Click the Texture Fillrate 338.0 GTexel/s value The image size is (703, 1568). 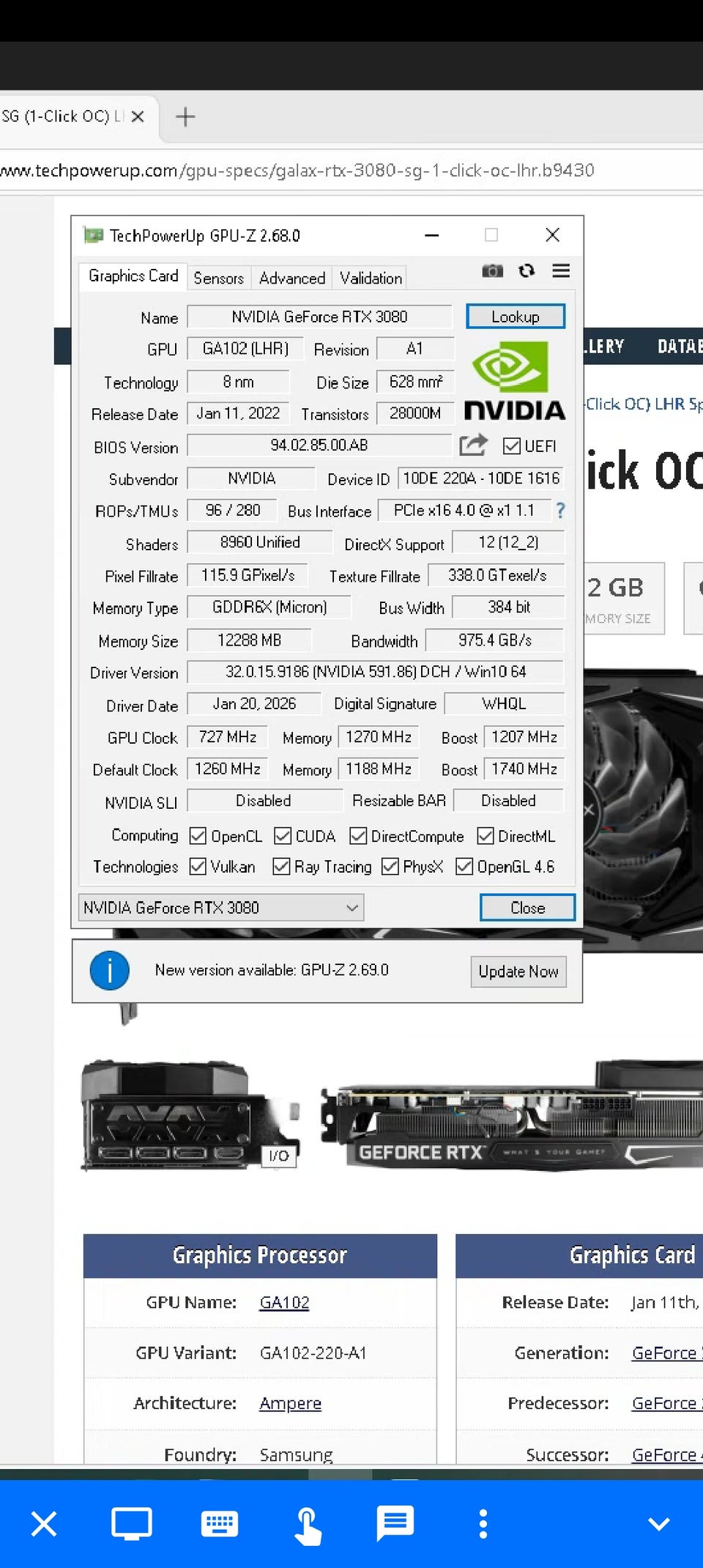coord(497,575)
